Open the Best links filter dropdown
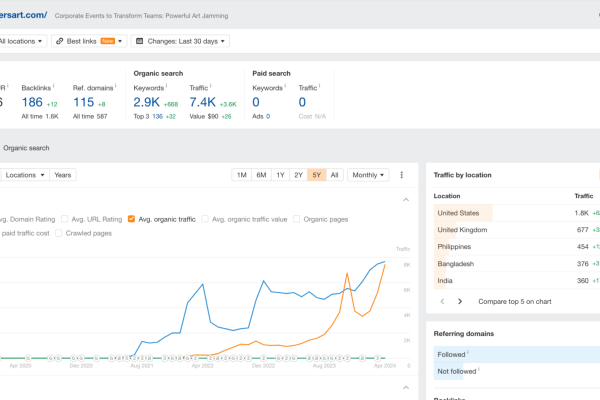This screenshot has height=400, width=600. 89,41
